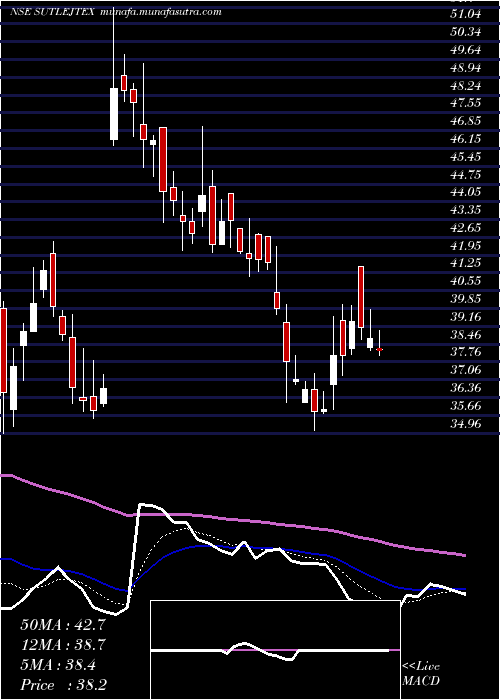This screenshot has width=500, height=700.
Task: Click the 12MA : 38.7 readout
Action: pos(63,645)
